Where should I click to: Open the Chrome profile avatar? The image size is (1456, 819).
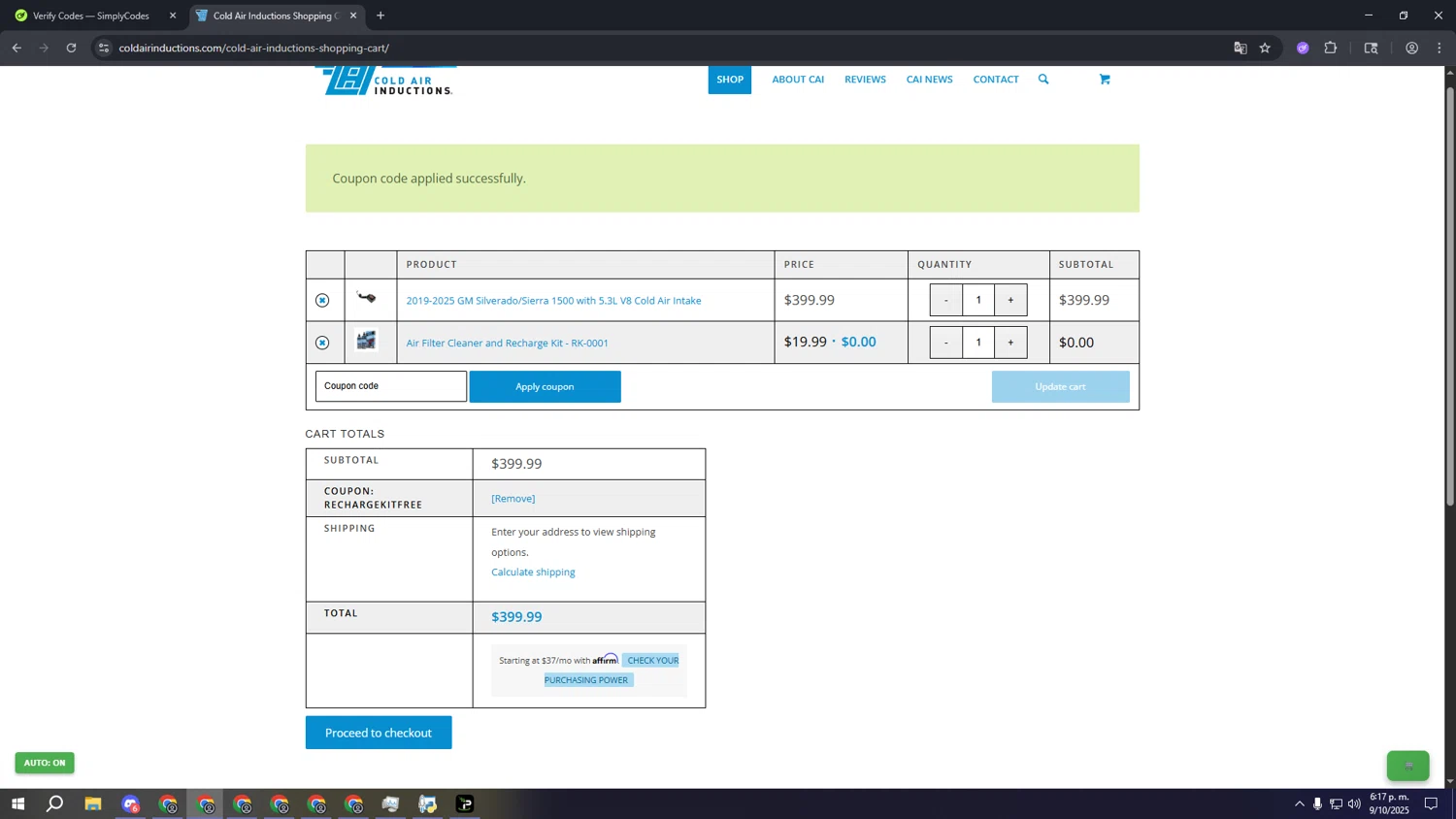pos(1412,48)
